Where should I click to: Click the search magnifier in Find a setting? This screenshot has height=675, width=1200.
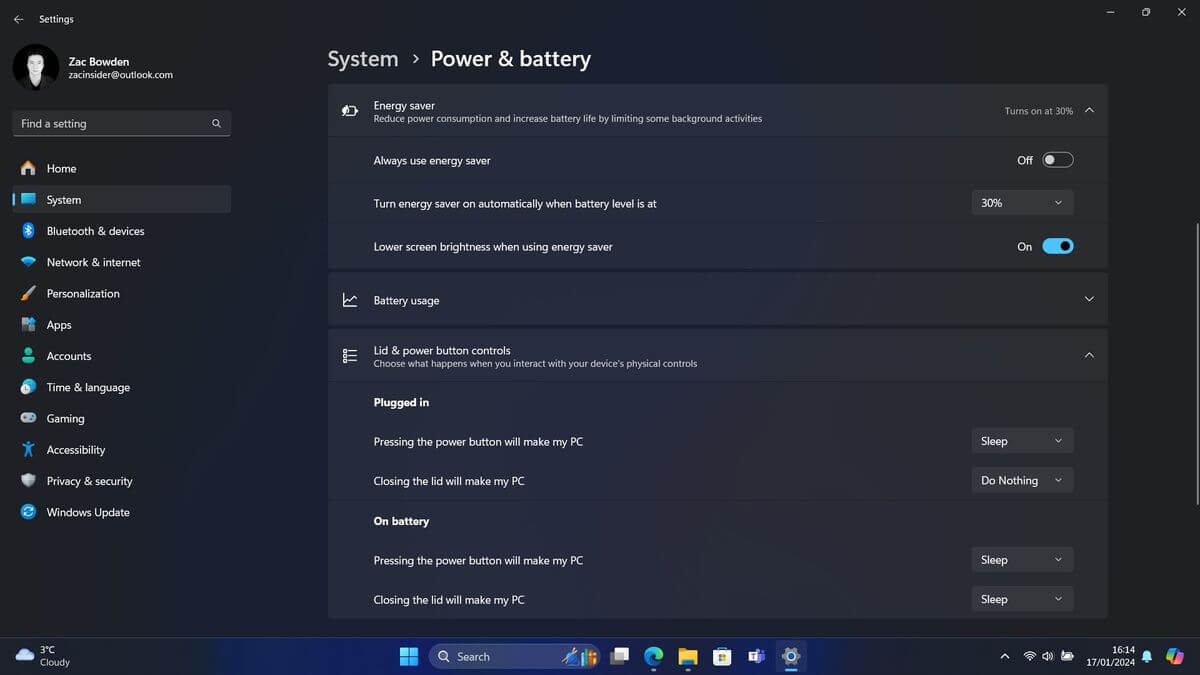pyautogui.click(x=216, y=124)
